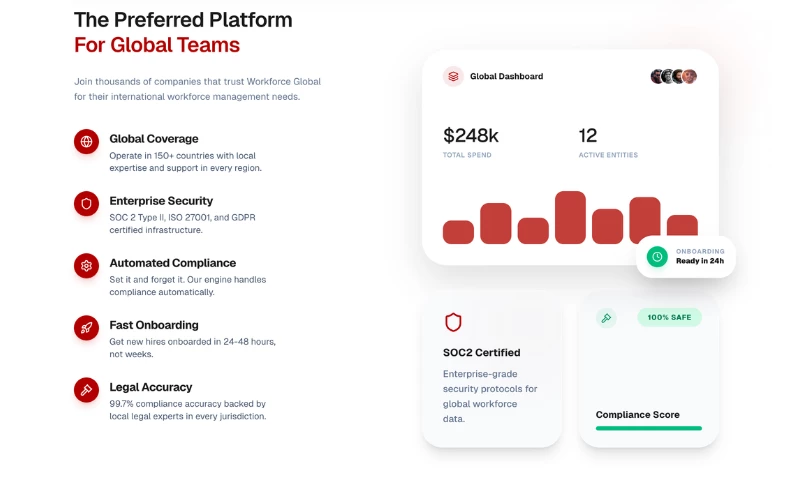
Task: Click the red shield icon above SOC2 Certified
Action: coord(453,322)
